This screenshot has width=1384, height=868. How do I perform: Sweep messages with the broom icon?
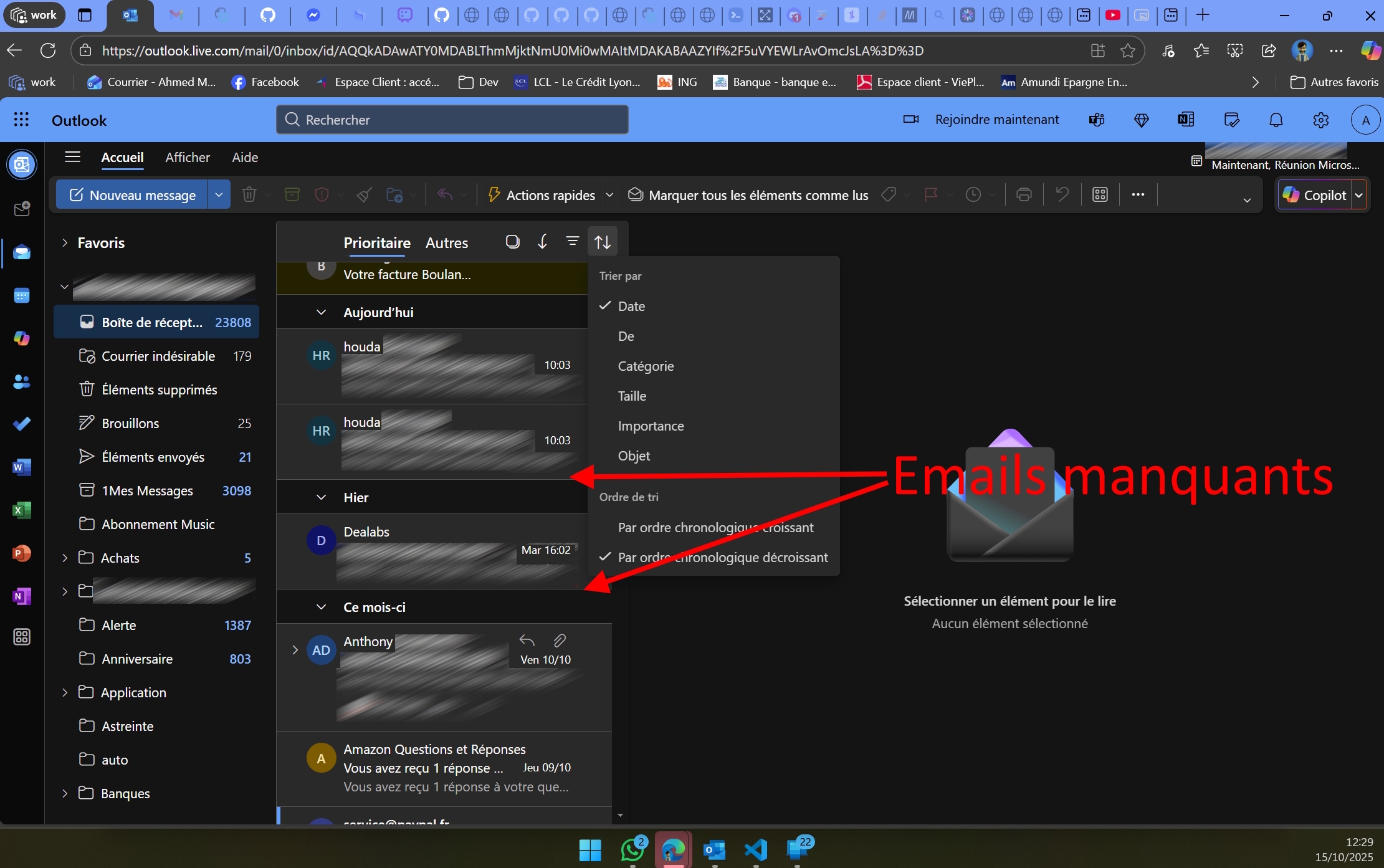point(363,194)
